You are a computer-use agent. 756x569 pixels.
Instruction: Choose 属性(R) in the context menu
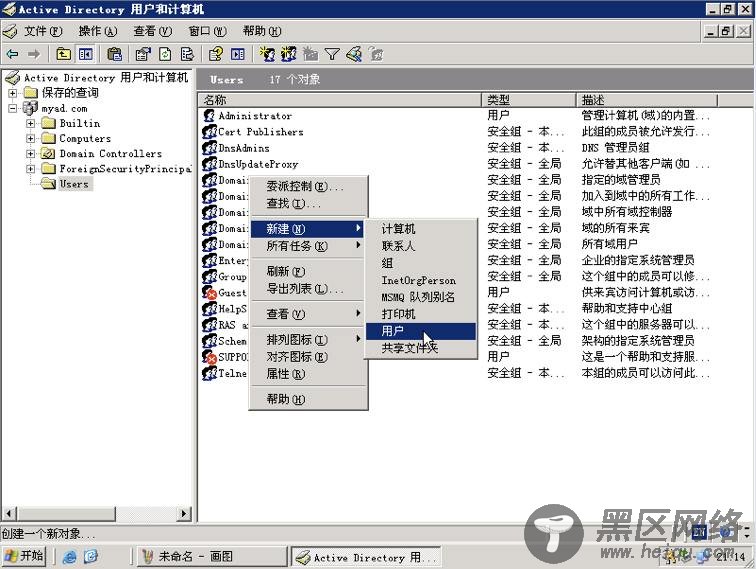coord(308,374)
